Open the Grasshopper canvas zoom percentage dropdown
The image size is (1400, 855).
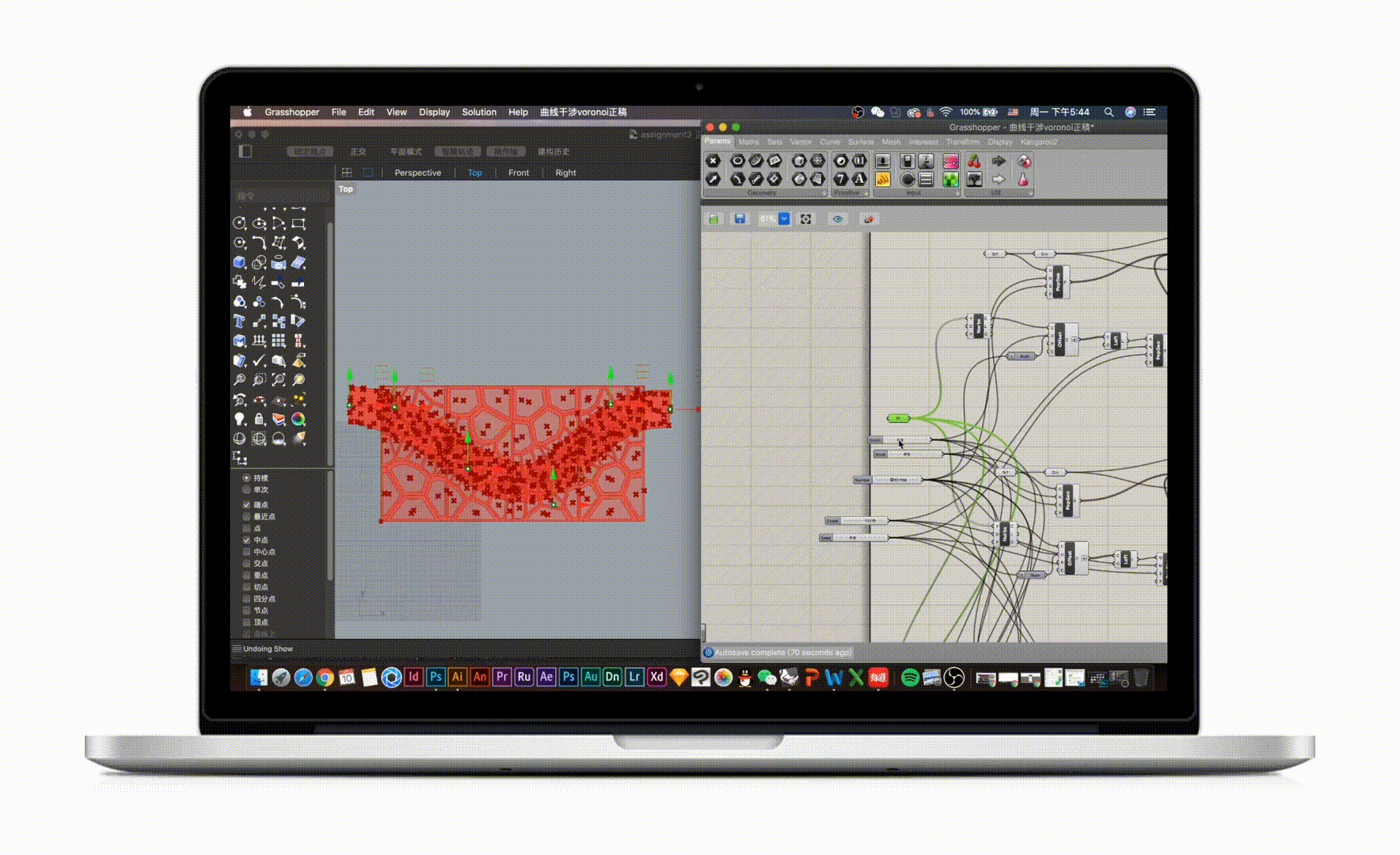(784, 218)
